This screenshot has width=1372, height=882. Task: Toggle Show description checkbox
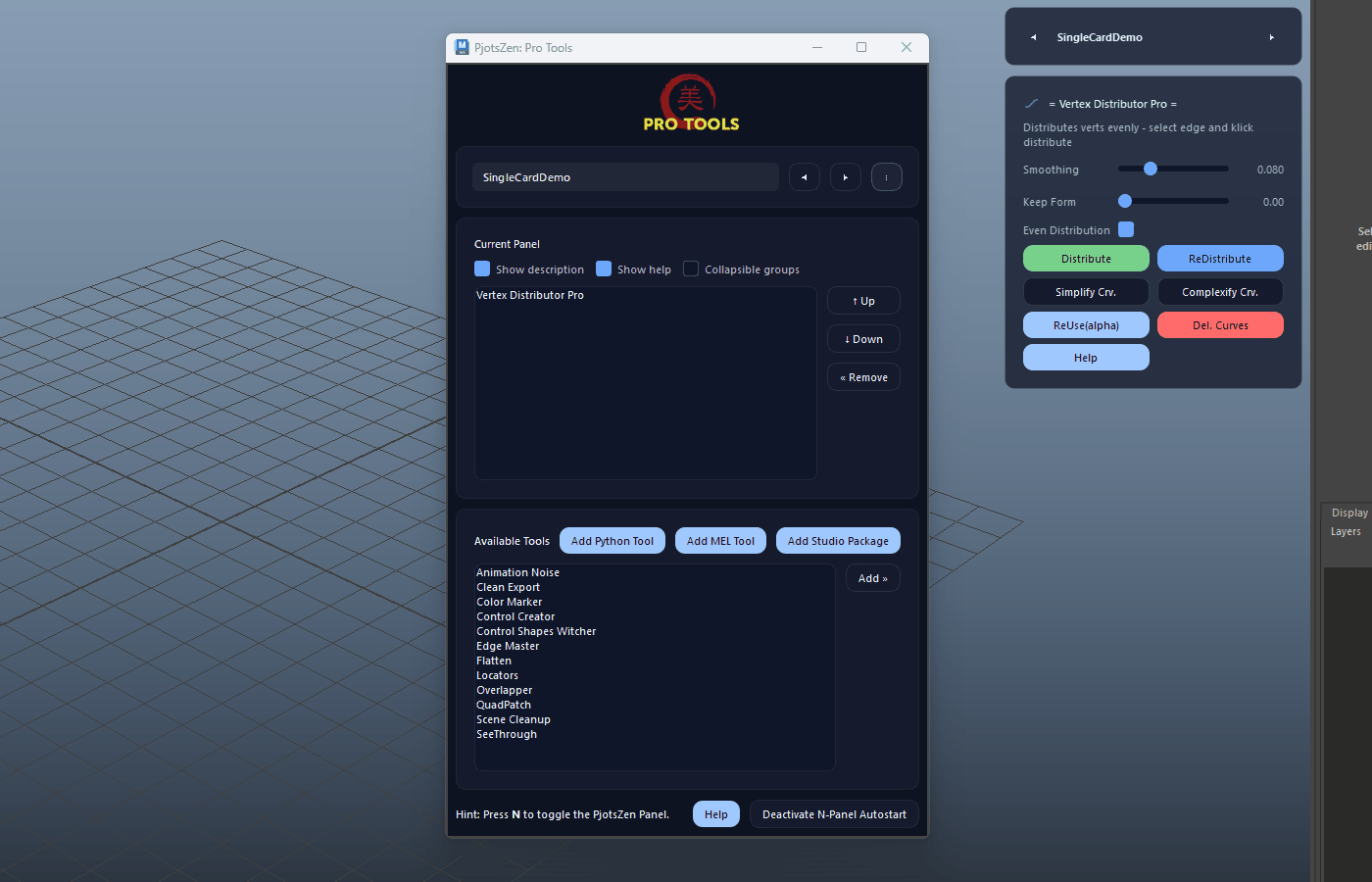tap(482, 269)
